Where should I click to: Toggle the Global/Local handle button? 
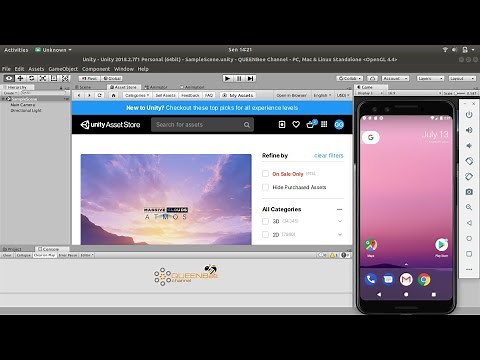pyautogui.click(x=112, y=78)
